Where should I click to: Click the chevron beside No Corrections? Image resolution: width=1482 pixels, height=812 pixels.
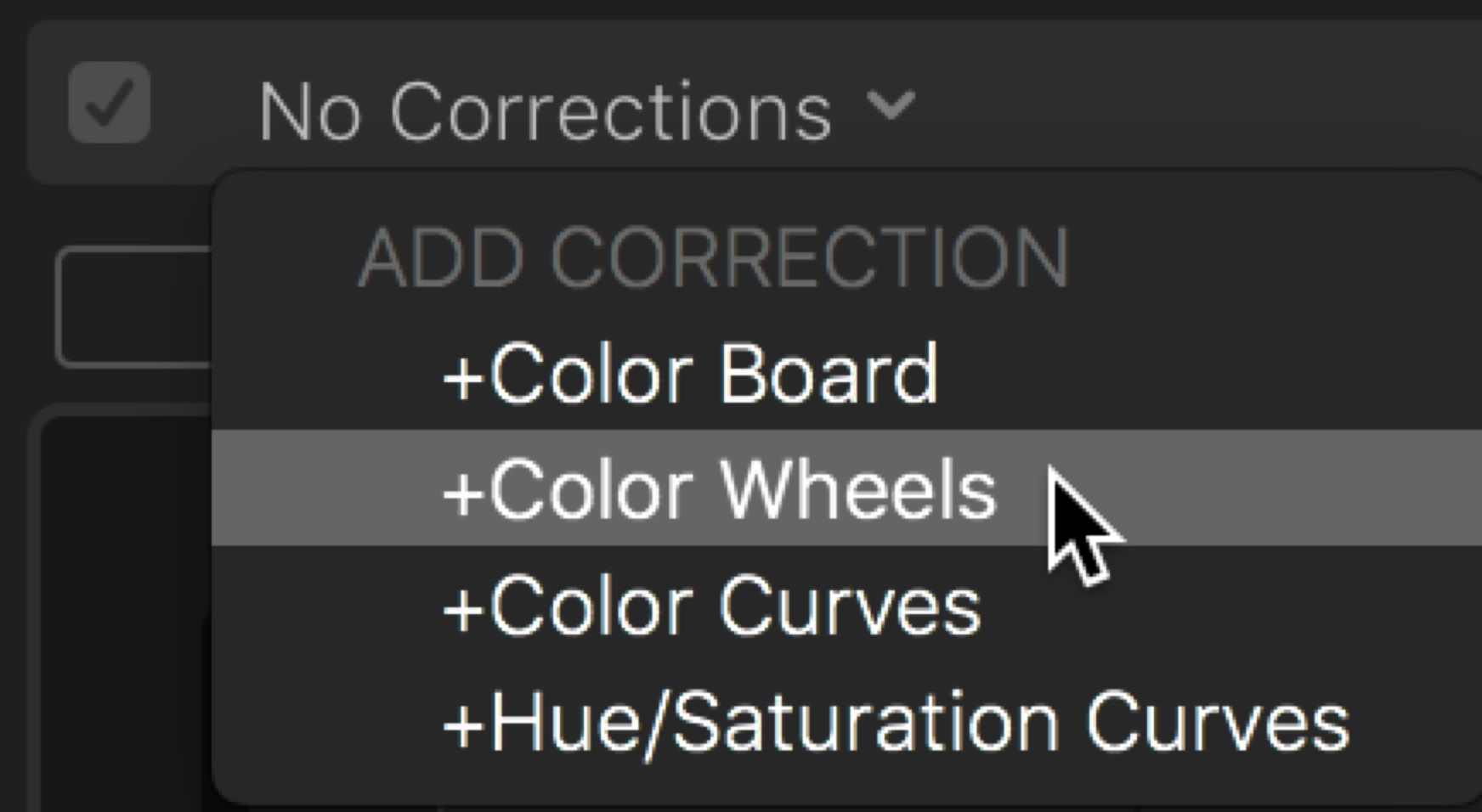[890, 104]
